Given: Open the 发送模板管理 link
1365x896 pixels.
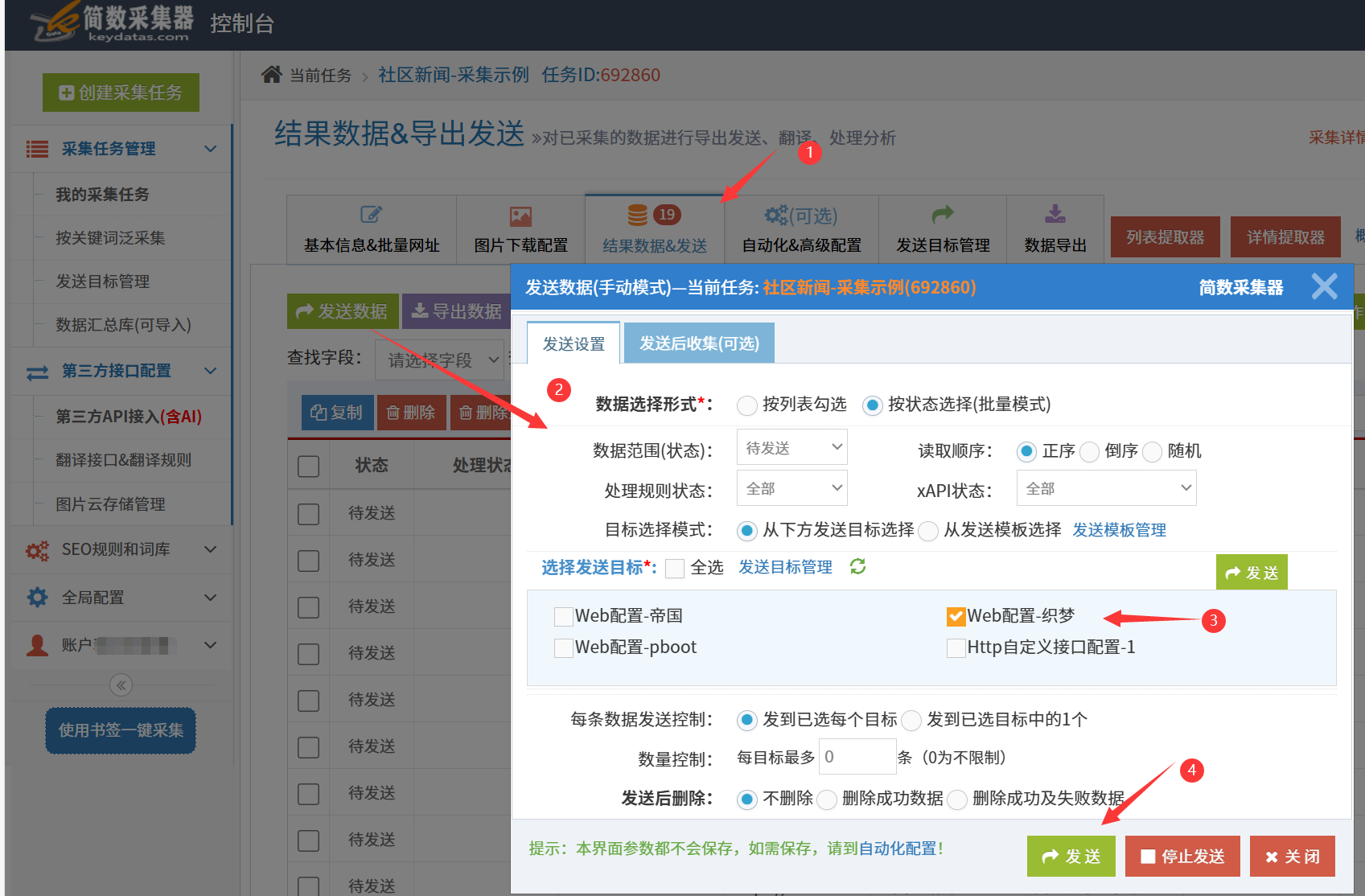Looking at the screenshot, I should pyautogui.click(x=1119, y=530).
